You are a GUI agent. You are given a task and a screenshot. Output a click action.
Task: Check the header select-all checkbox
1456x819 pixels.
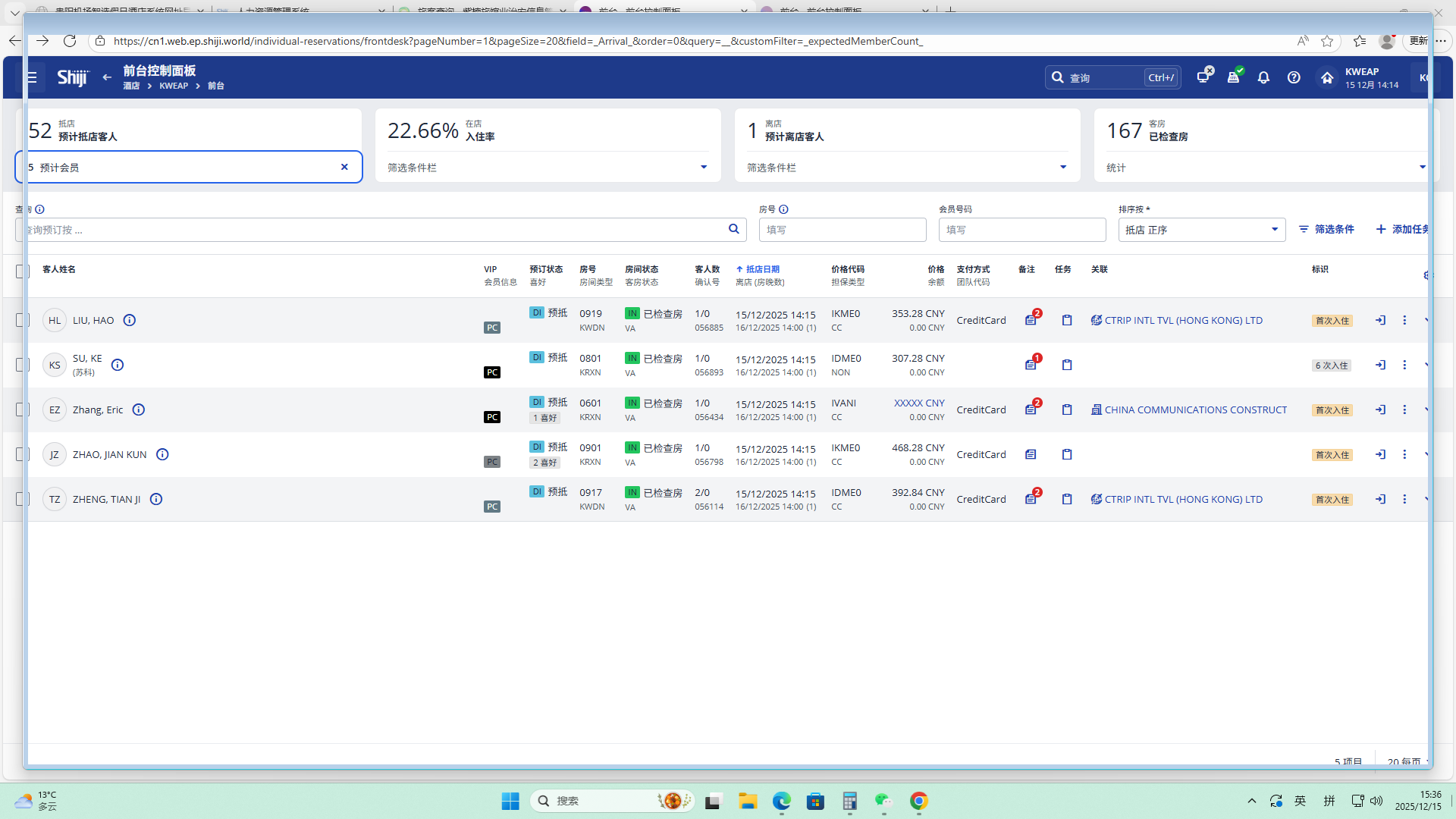(x=23, y=271)
